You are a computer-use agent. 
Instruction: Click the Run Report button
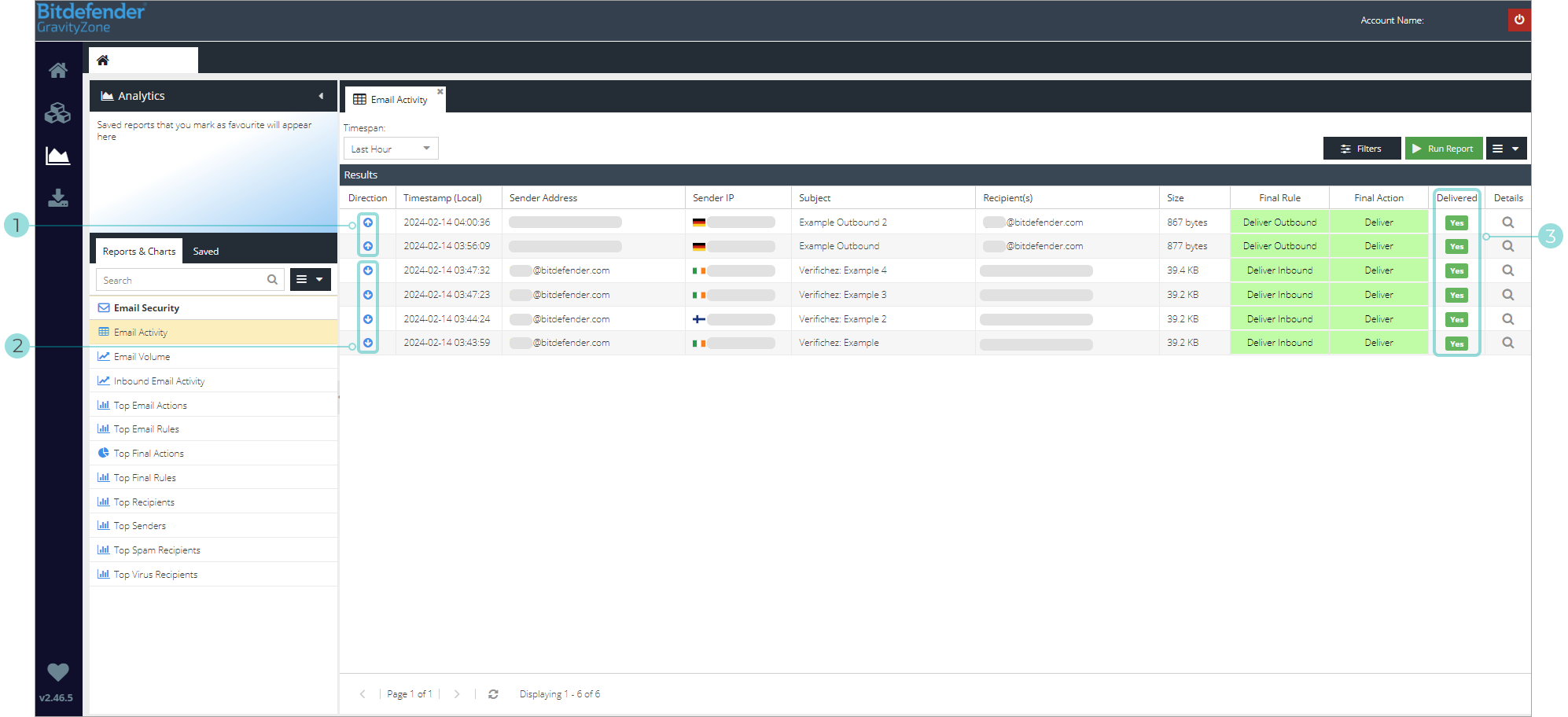coord(1444,148)
